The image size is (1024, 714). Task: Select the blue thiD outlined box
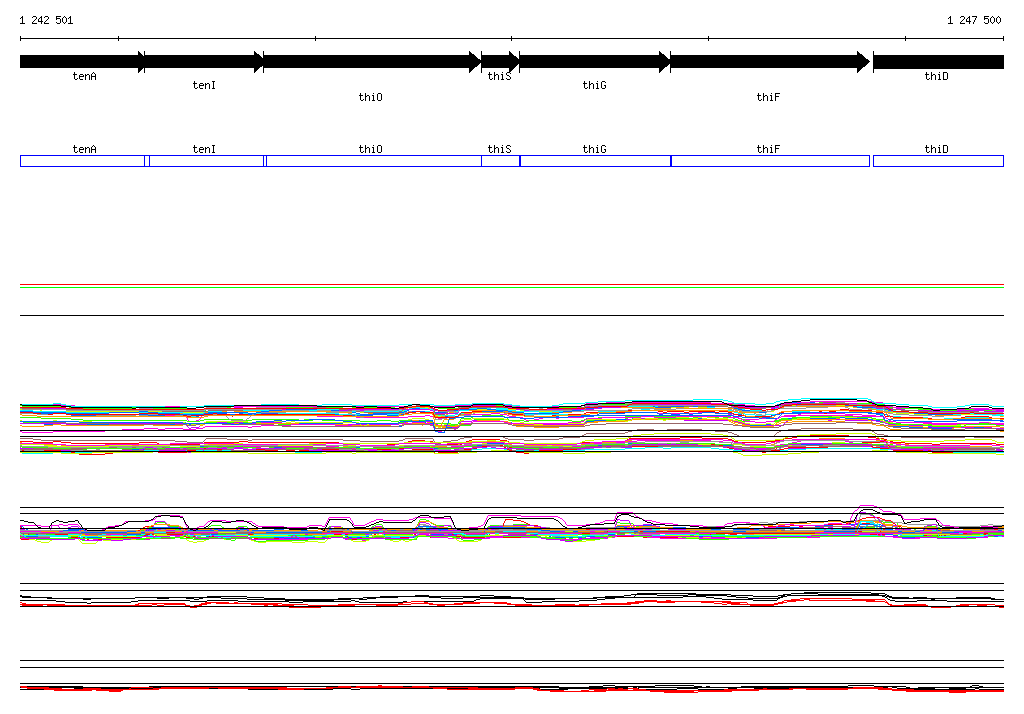click(x=938, y=161)
